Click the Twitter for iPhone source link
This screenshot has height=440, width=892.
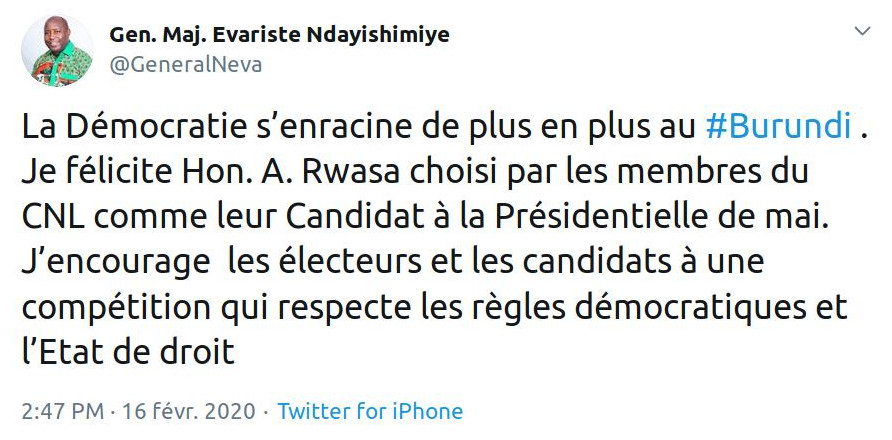point(370,411)
